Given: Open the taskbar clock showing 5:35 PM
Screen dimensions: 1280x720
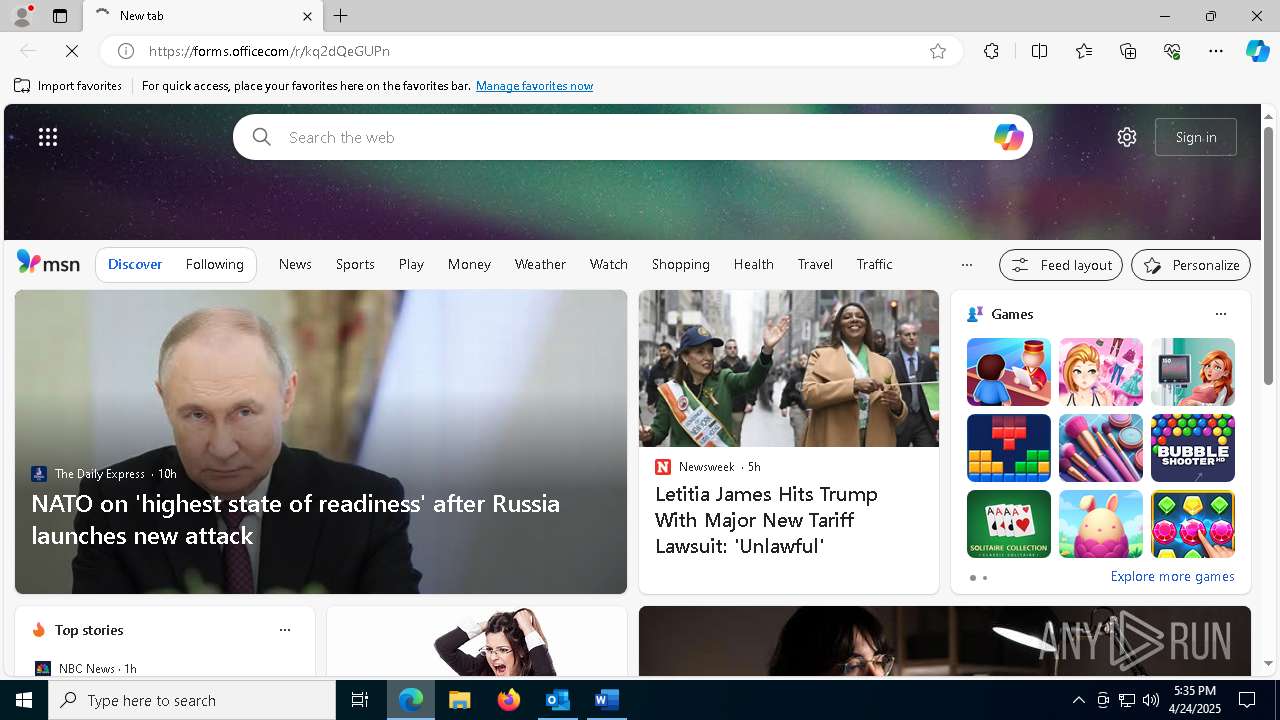Looking at the screenshot, I should (x=1194, y=700).
